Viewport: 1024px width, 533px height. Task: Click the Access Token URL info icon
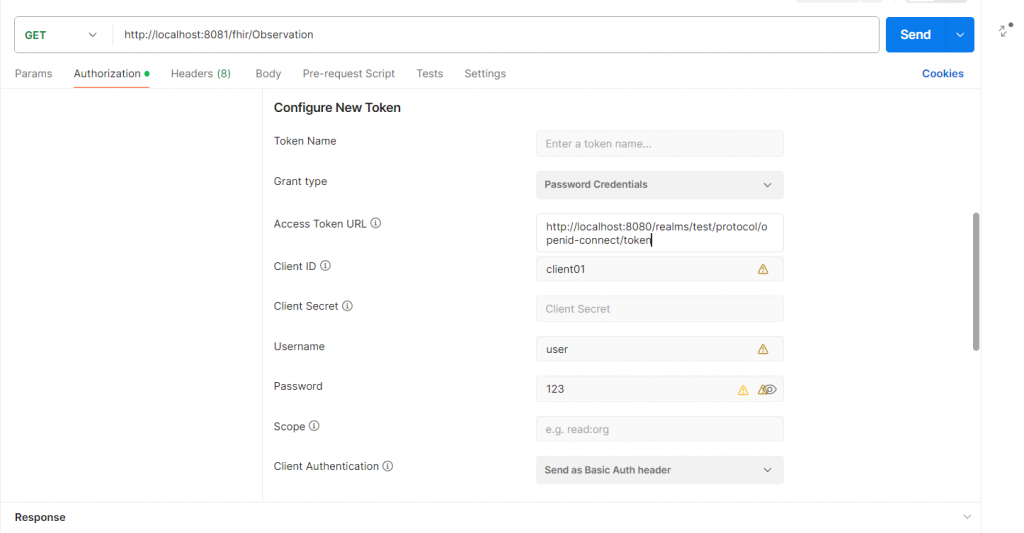pyautogui.click(x=376, y=224)
